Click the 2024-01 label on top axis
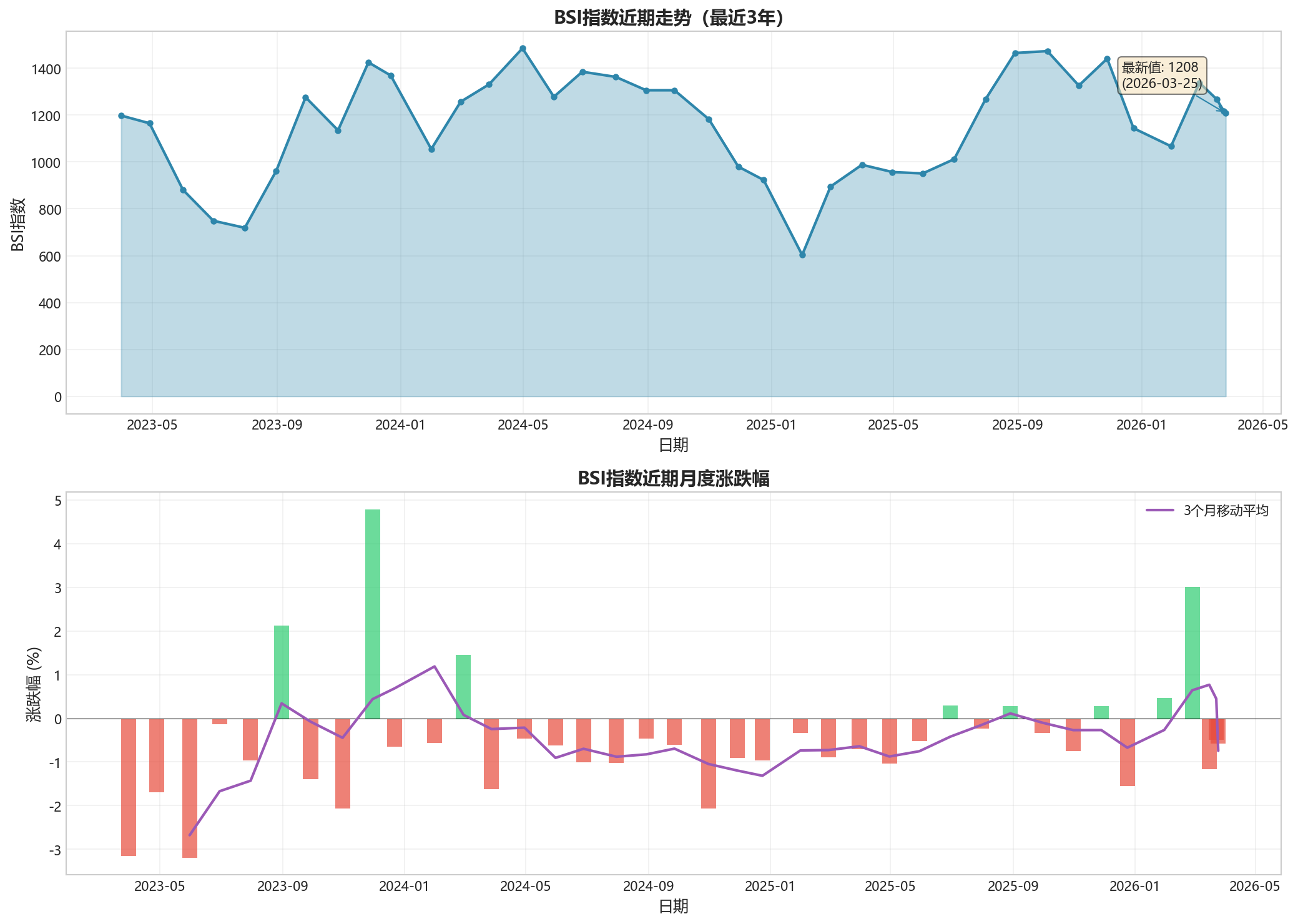 pos(400,425)
